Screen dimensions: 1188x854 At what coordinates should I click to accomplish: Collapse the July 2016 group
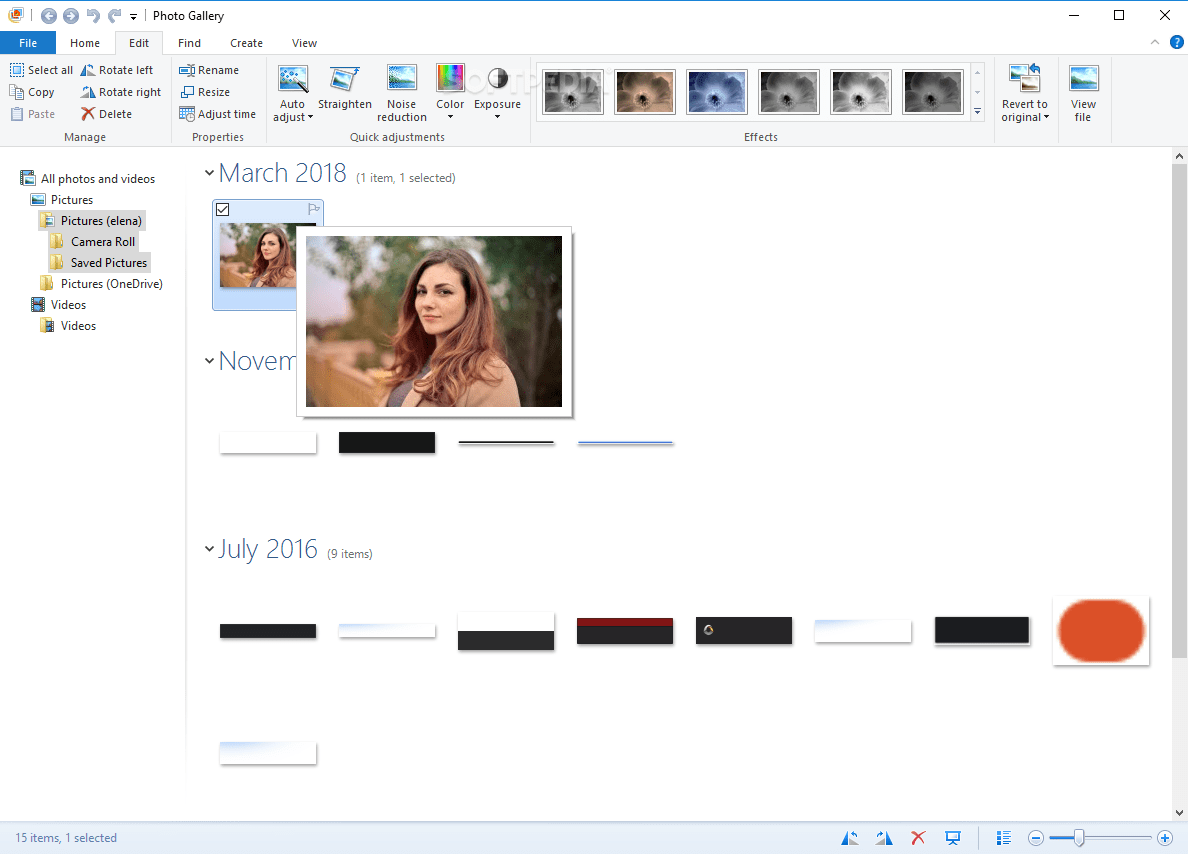pos(209,548)
